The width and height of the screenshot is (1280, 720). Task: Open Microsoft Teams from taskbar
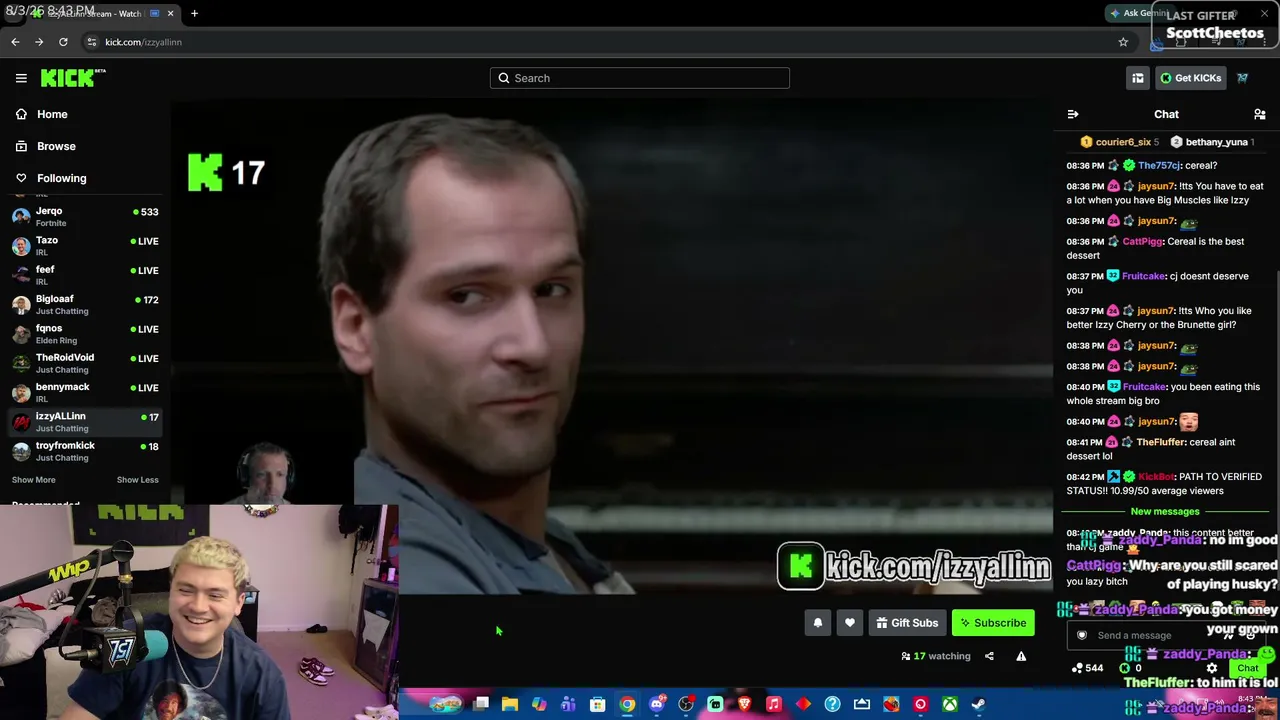(x=569, y=705)
